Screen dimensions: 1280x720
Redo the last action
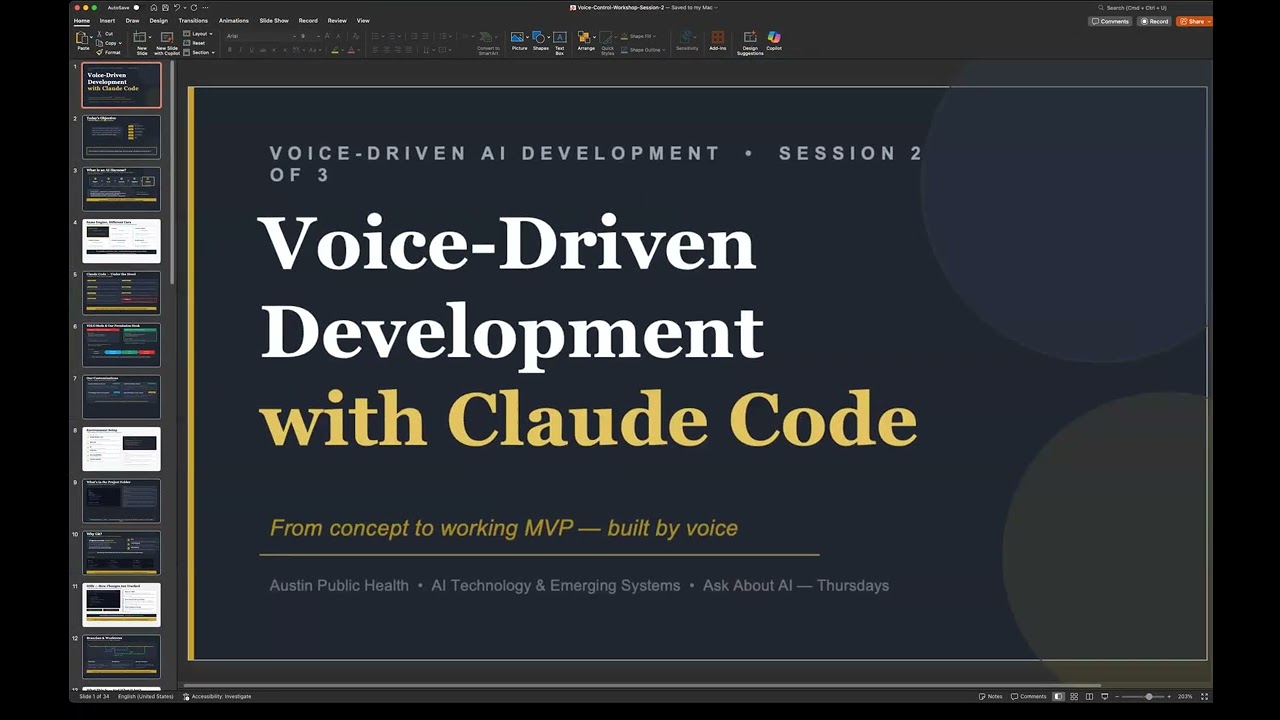tap(194, 7)
